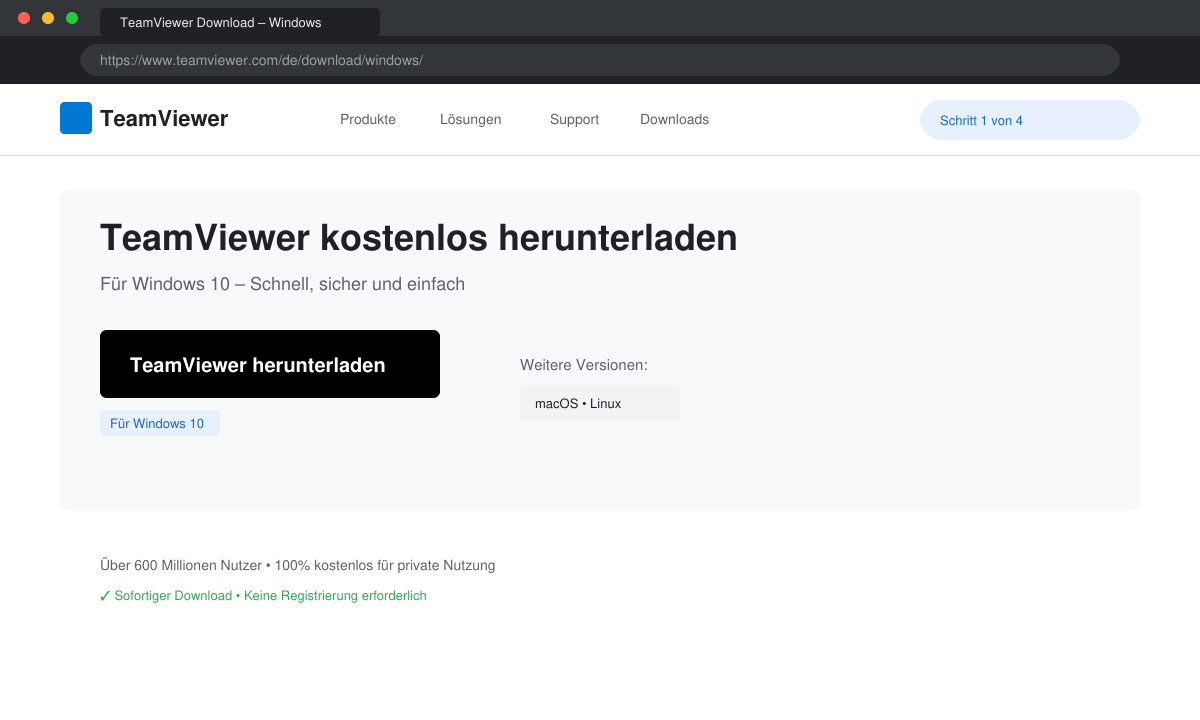Screen dimensions: 1200x720
Task: Click the subtitle Für Windows 10 – Schnell, sicher
Action: pos(283,284)
